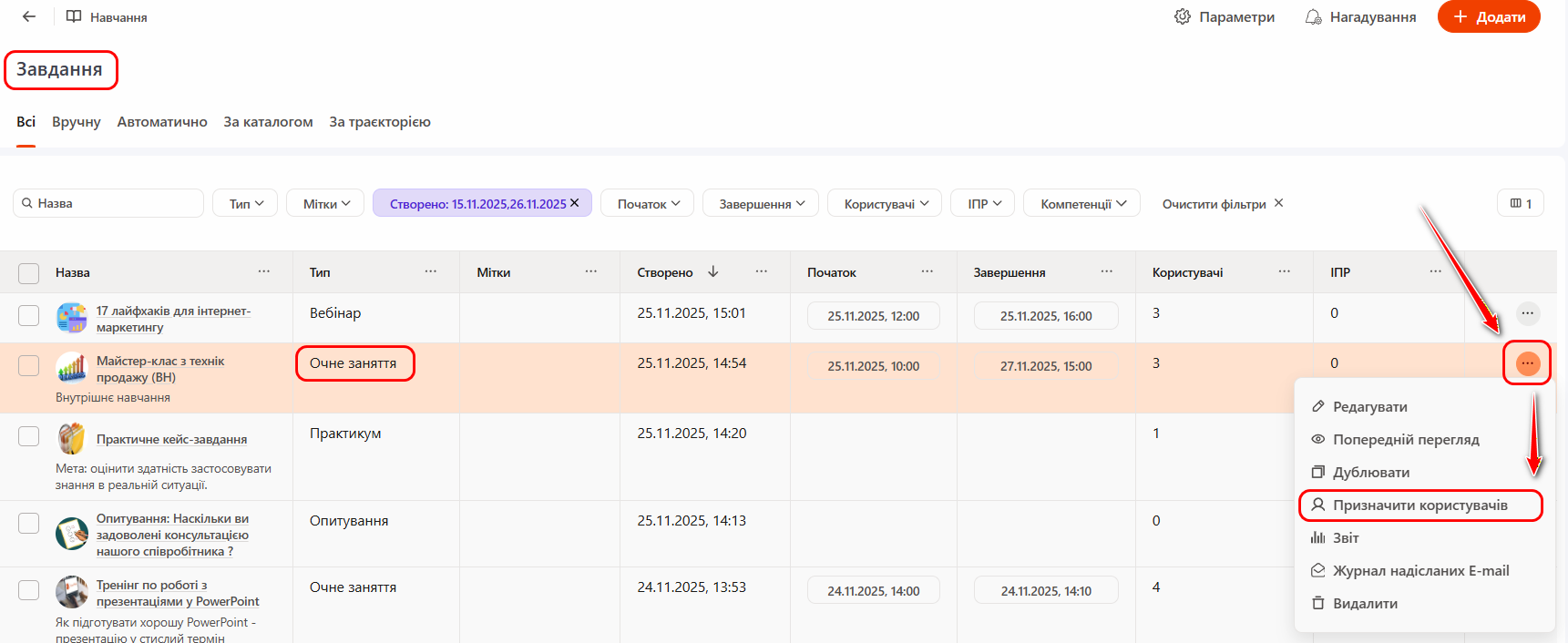Choose Призначити користувачів from context menu

click(x=1419, y=505)
